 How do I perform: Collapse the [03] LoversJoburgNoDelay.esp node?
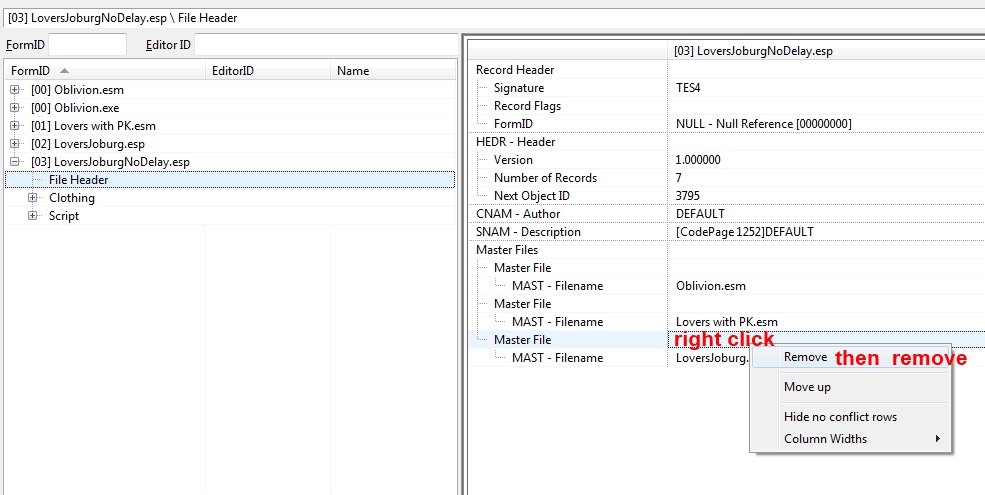[15, 162]
